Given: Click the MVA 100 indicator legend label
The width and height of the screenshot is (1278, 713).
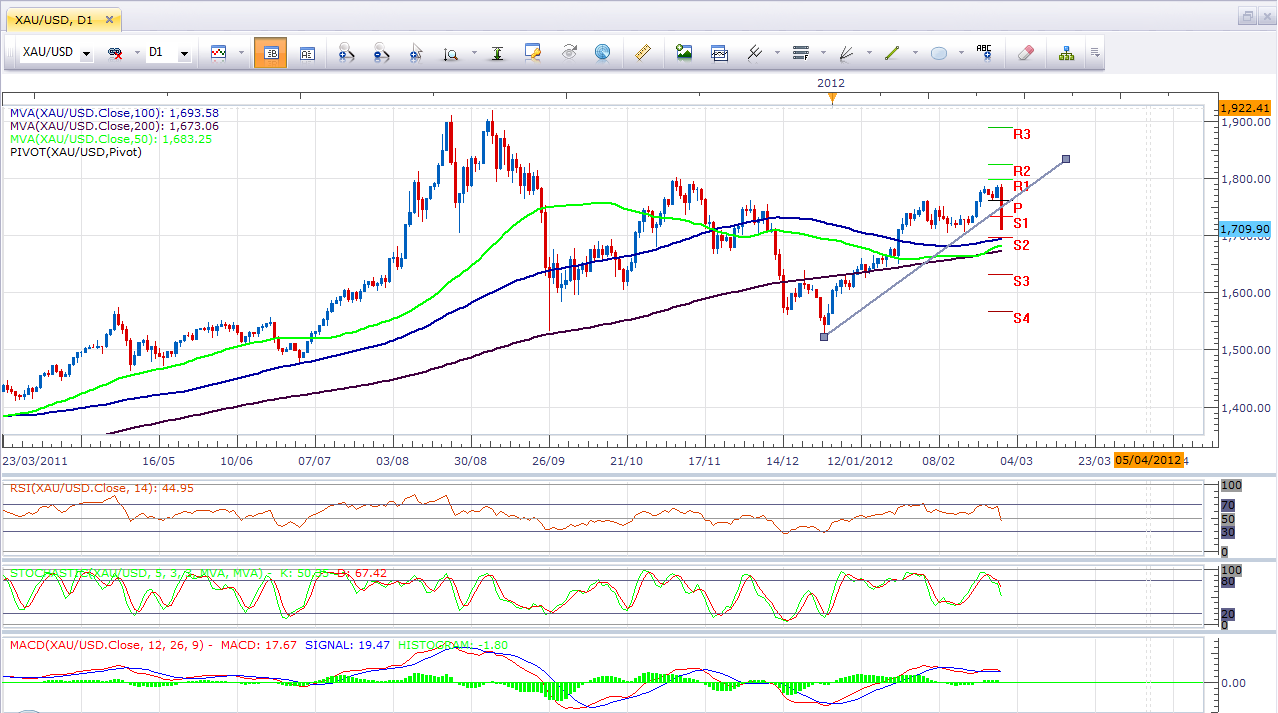Looking at the screenshot, I should pos(114,113).
